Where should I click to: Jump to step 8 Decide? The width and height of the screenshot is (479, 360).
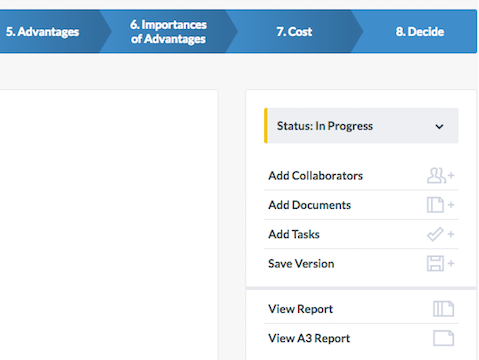click(x=420, y=32)
